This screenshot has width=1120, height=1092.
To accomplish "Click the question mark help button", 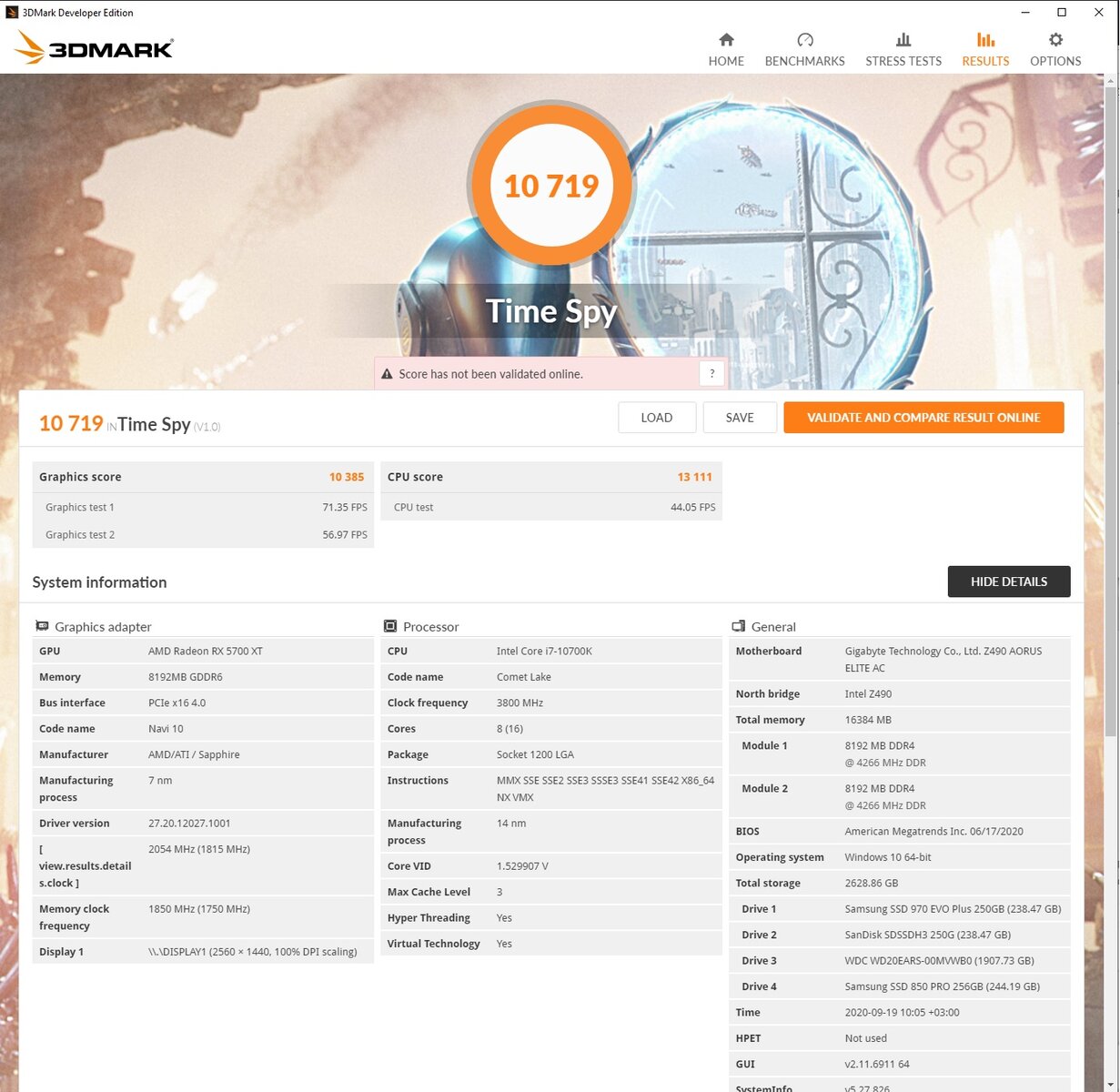I will click(712, 373).
